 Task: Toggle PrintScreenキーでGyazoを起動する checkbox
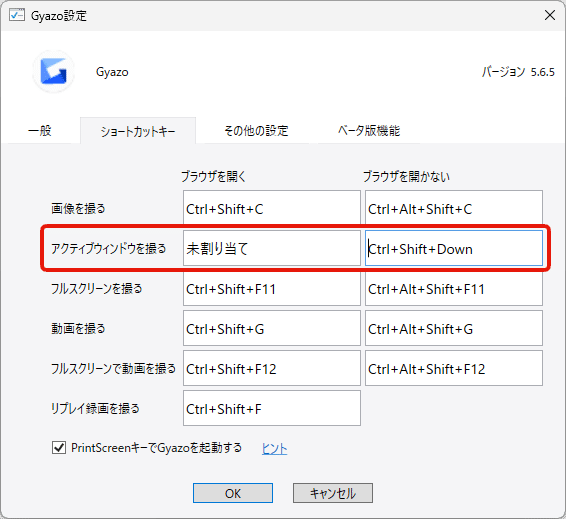pyautogui.click(x=59, y=448)
